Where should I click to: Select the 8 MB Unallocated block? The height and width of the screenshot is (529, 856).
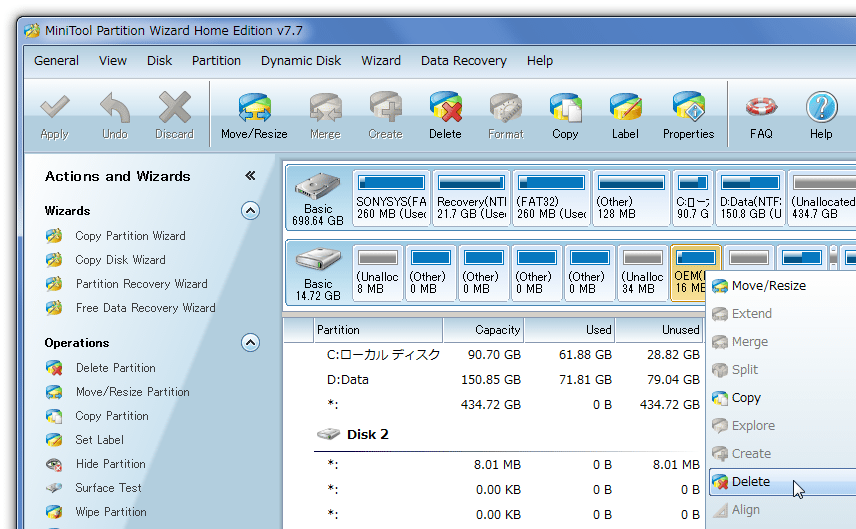coord(377,273)
